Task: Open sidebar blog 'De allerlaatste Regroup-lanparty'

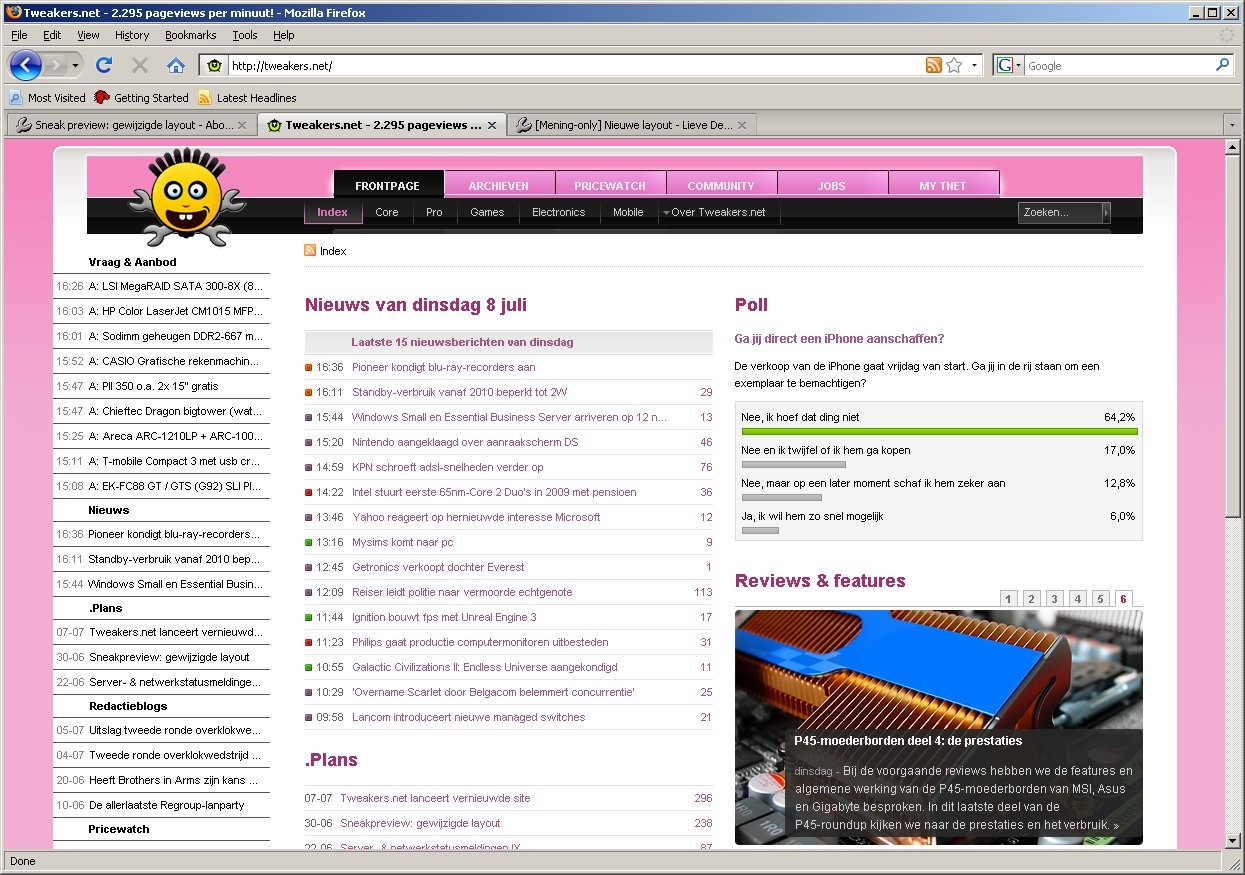Action: (x=166, y=805)
